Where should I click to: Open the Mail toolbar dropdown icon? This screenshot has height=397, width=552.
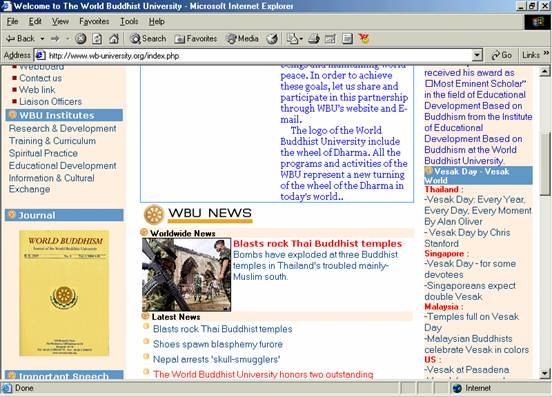pos(294,39)
